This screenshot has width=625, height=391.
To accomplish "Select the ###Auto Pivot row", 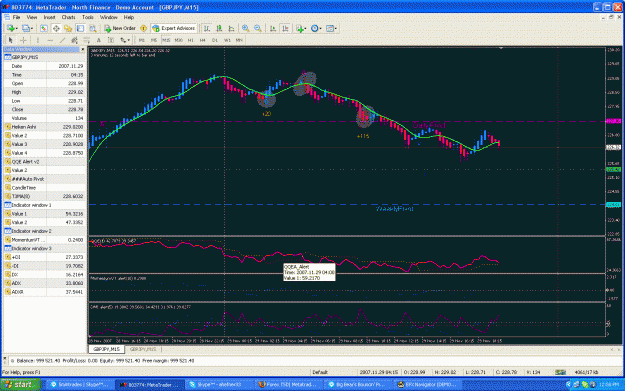I will 45,179.
